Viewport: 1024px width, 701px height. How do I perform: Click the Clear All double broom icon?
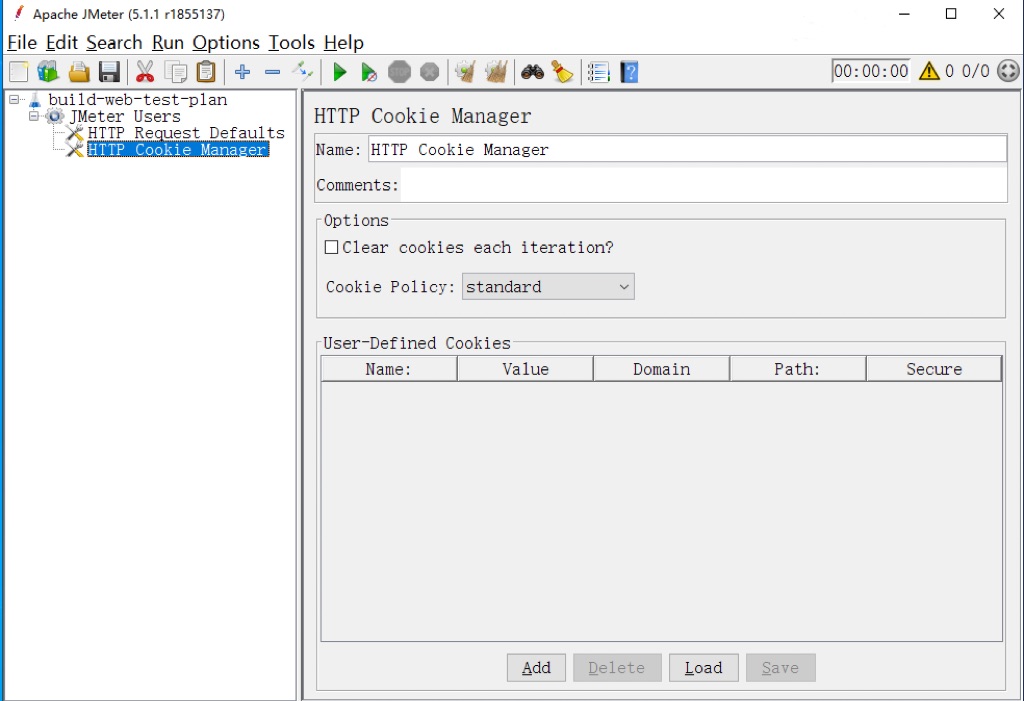496,72
